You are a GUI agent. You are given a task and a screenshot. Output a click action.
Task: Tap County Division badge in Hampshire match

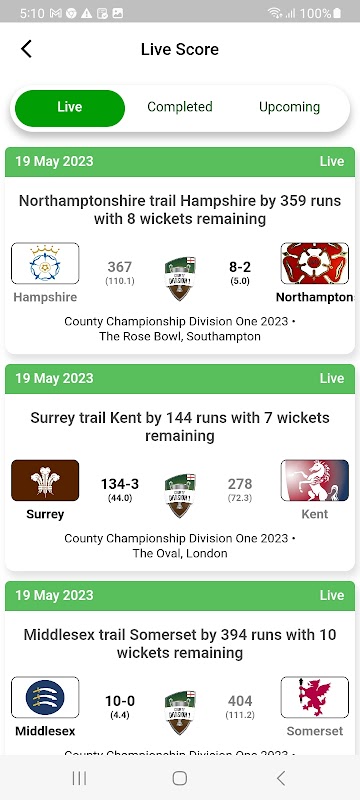point(180,279)
